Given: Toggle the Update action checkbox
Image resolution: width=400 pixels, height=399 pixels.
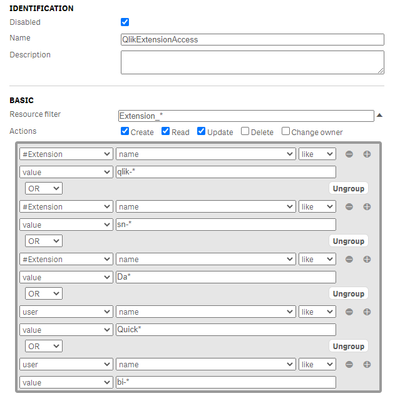Looking at the screenshot, I should [x=201, y=131].
